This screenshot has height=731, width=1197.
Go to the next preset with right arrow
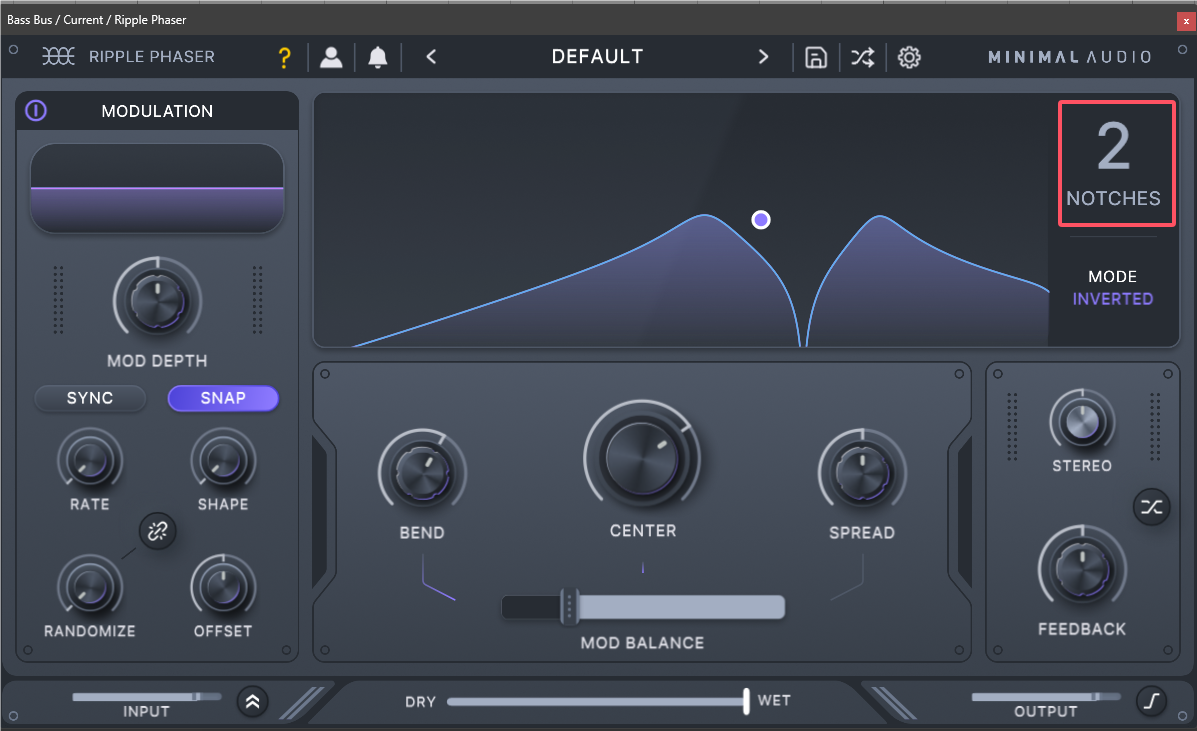coord(764,57)
